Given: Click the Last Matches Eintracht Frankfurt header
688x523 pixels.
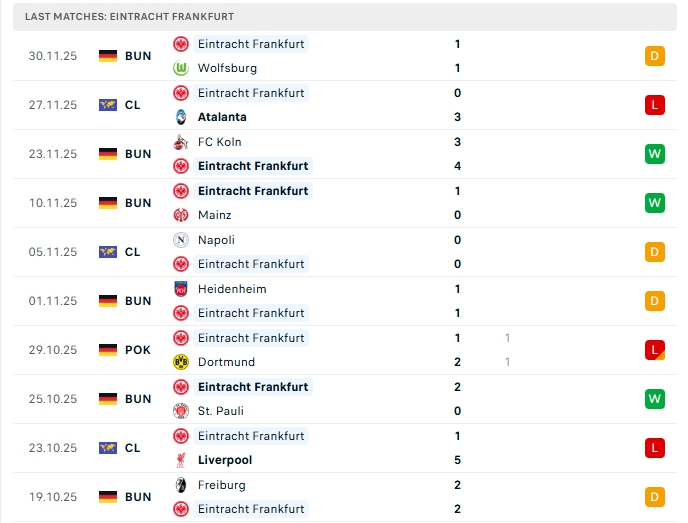Looking at the screenshot, I should click(x=130, y=17).
